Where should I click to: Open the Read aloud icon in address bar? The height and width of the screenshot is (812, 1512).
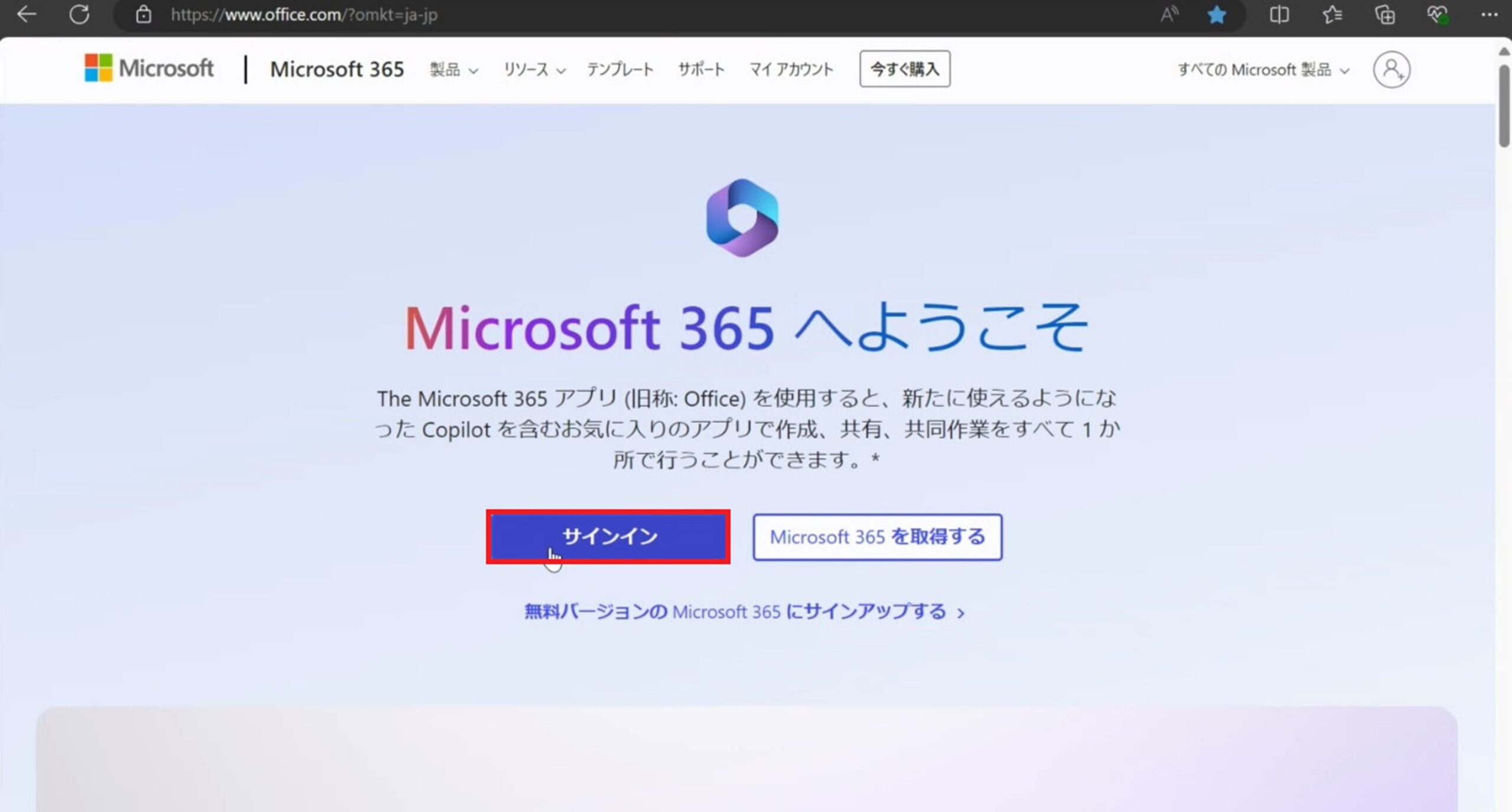(x=1169, y=14)
